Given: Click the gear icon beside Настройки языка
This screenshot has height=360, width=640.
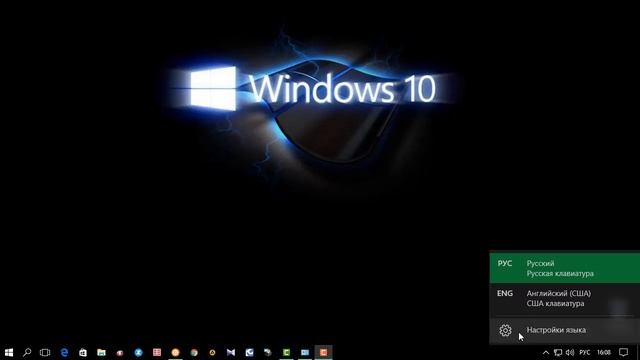Looking at the screenshot, I should coord(505,330).
